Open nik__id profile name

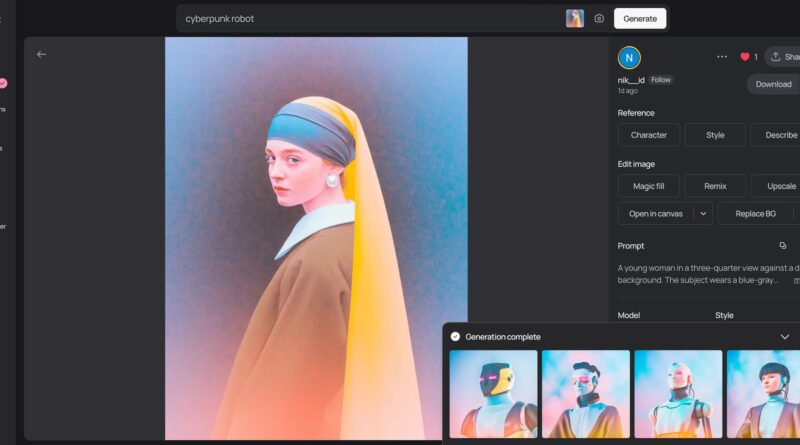click(631, 80)
